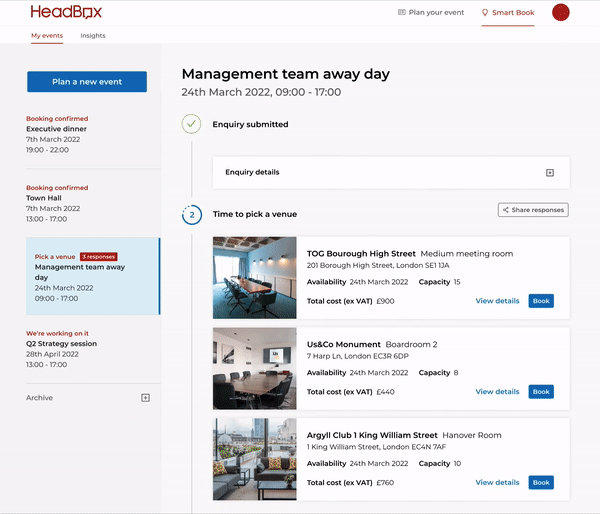Image resolution: width=600 pixels, height=514 pixels.
Task: Click the Pick a venue status label
Action: (x=55, y=257)
